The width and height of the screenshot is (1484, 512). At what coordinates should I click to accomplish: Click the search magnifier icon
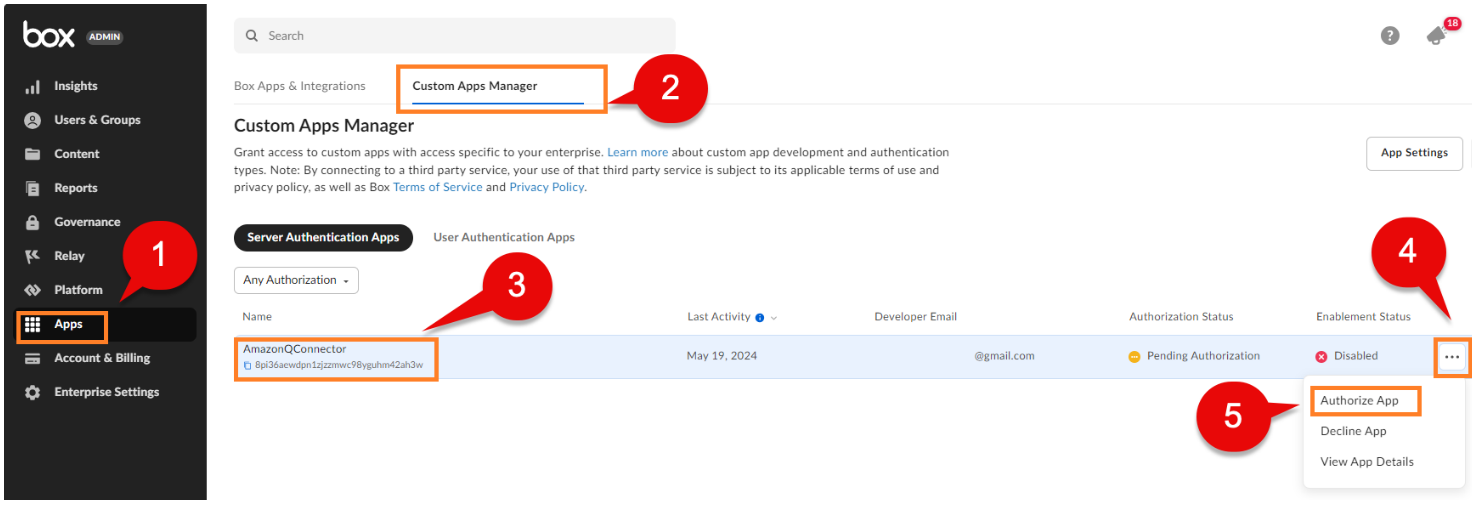(252, 36)
